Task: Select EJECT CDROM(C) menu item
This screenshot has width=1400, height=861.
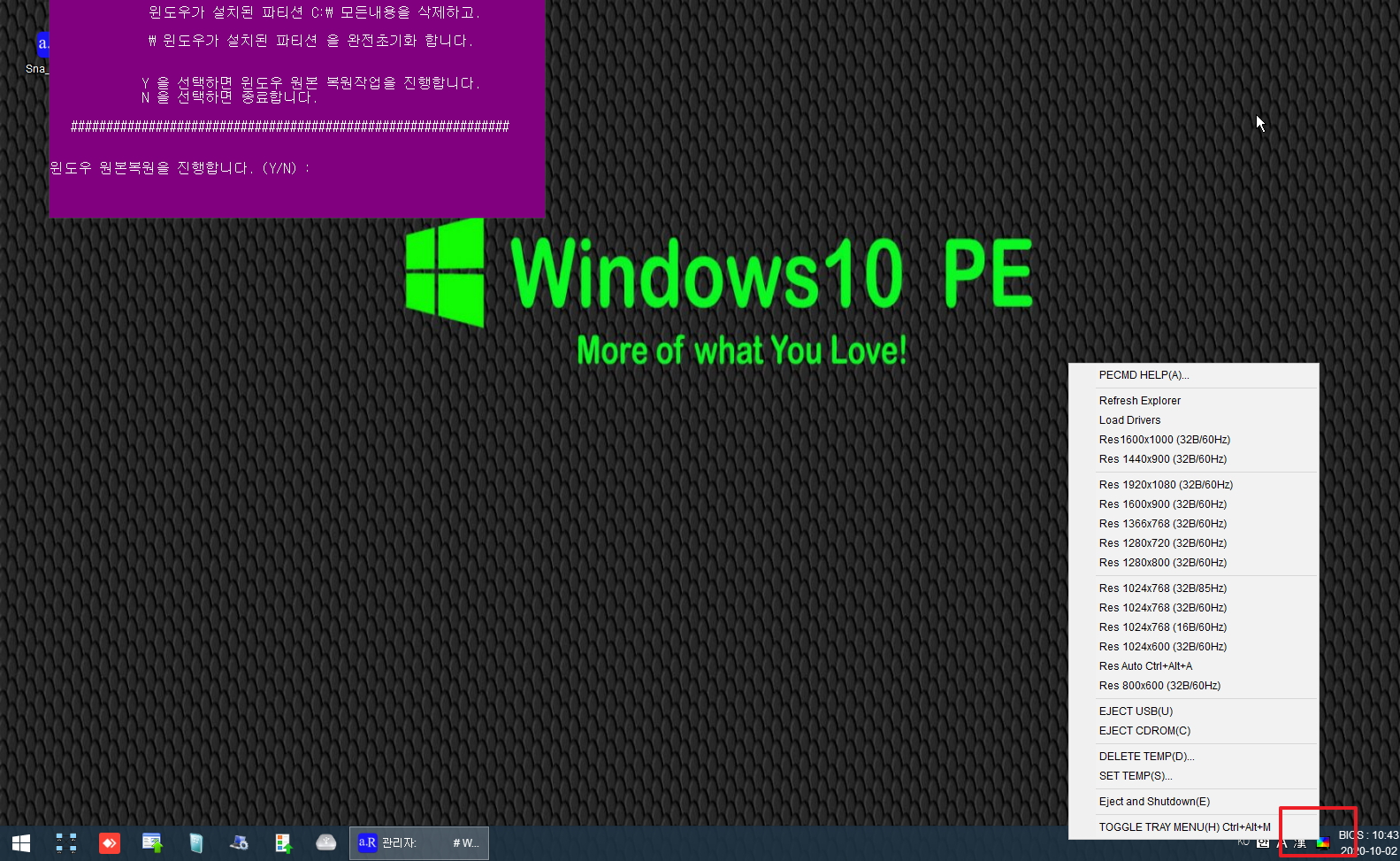Action: point(1194,731)
